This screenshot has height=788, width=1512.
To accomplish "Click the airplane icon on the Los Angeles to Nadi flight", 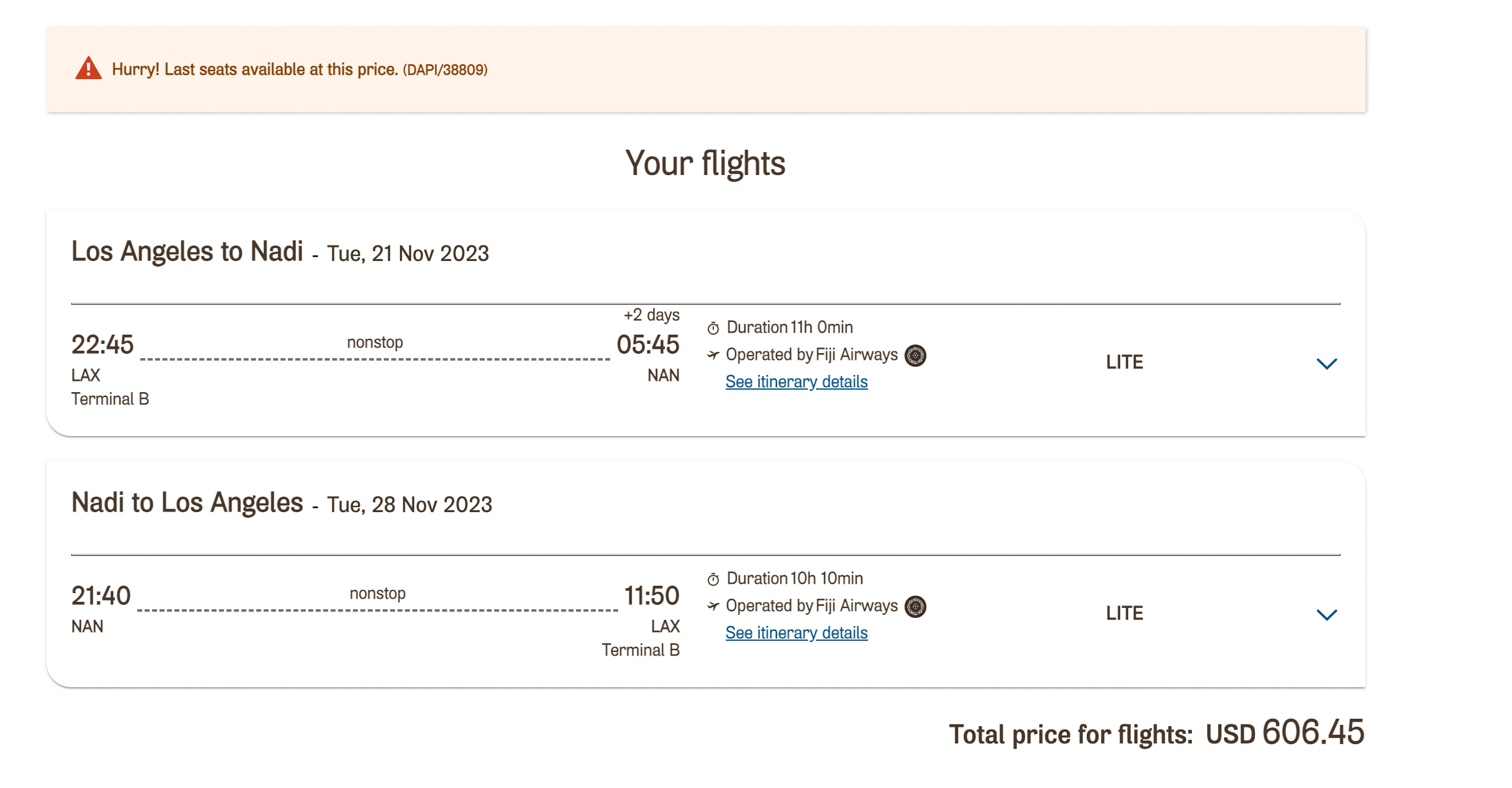I will pyautogui.click(x=713, y=355).
